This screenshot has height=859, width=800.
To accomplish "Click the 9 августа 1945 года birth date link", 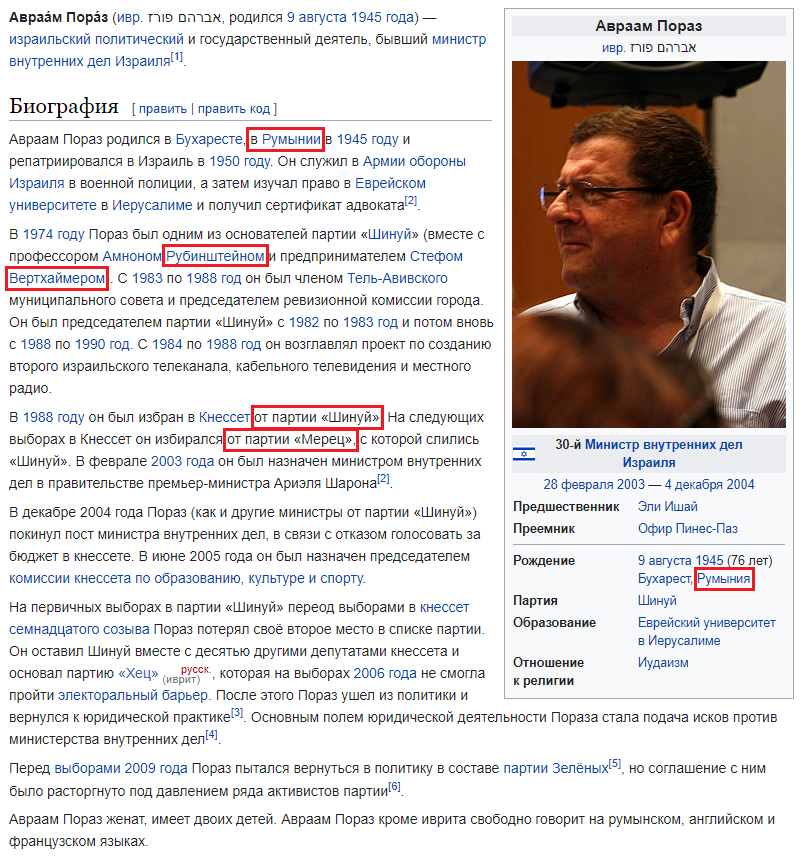I will [x=350, y=17].
